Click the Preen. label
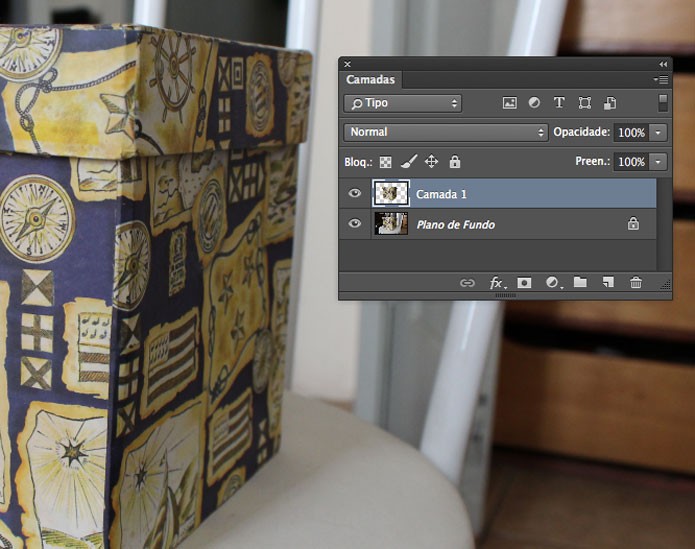695x549 pixels. click(x=593, y=161)
